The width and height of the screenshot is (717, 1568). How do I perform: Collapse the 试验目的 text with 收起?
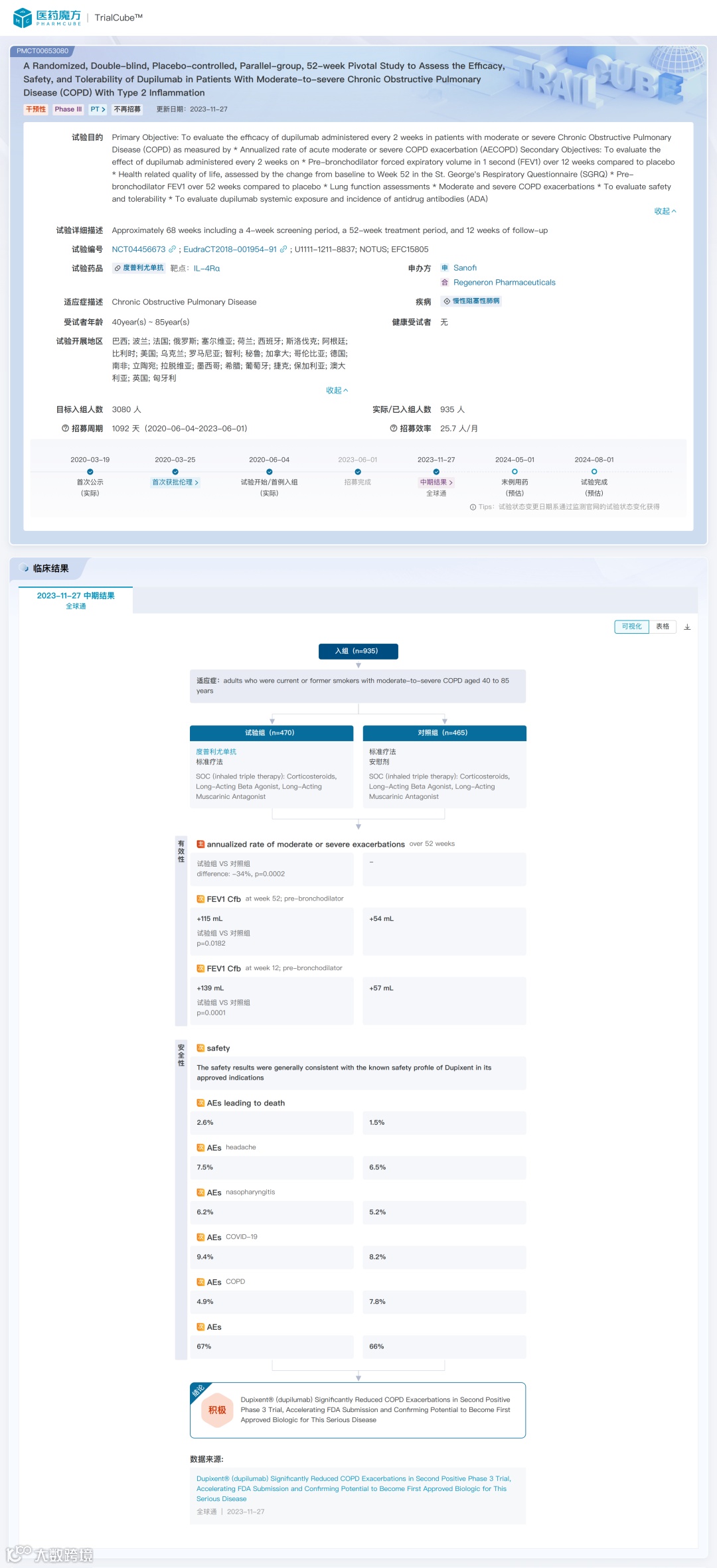(x=665, y=211)
